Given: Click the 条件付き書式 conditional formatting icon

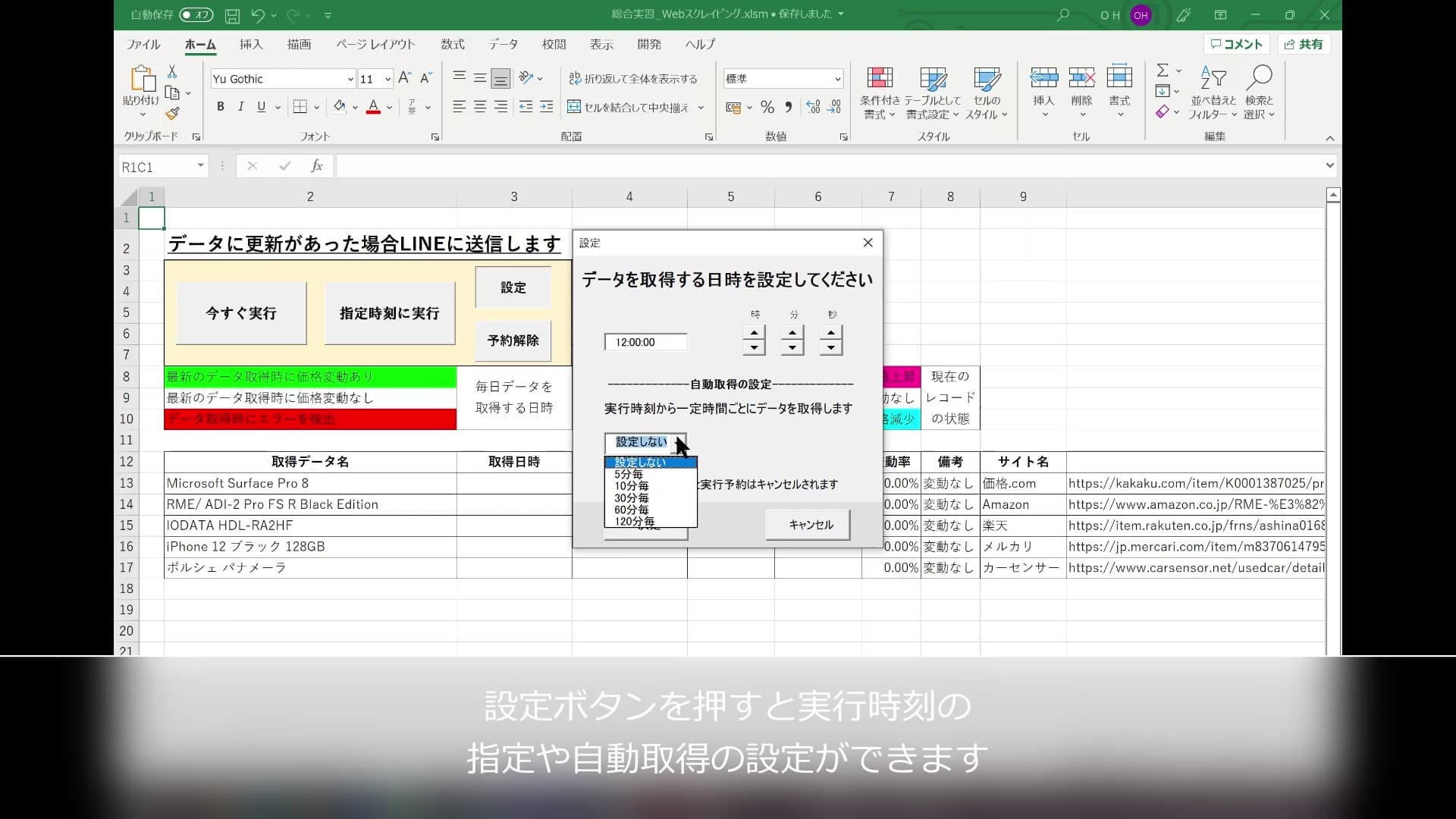Looking at the screenshot, I should (x=880, y=78).
